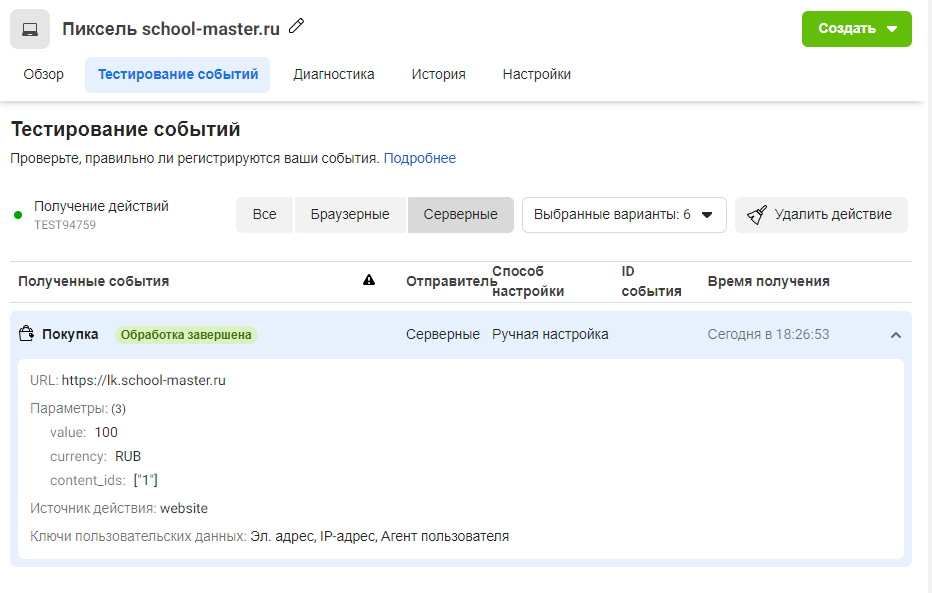The height and width of the screenshot is (593, 932).
Task: Click the TEST94759 test code
Action: pyautogui.click(x=65, y=225)
